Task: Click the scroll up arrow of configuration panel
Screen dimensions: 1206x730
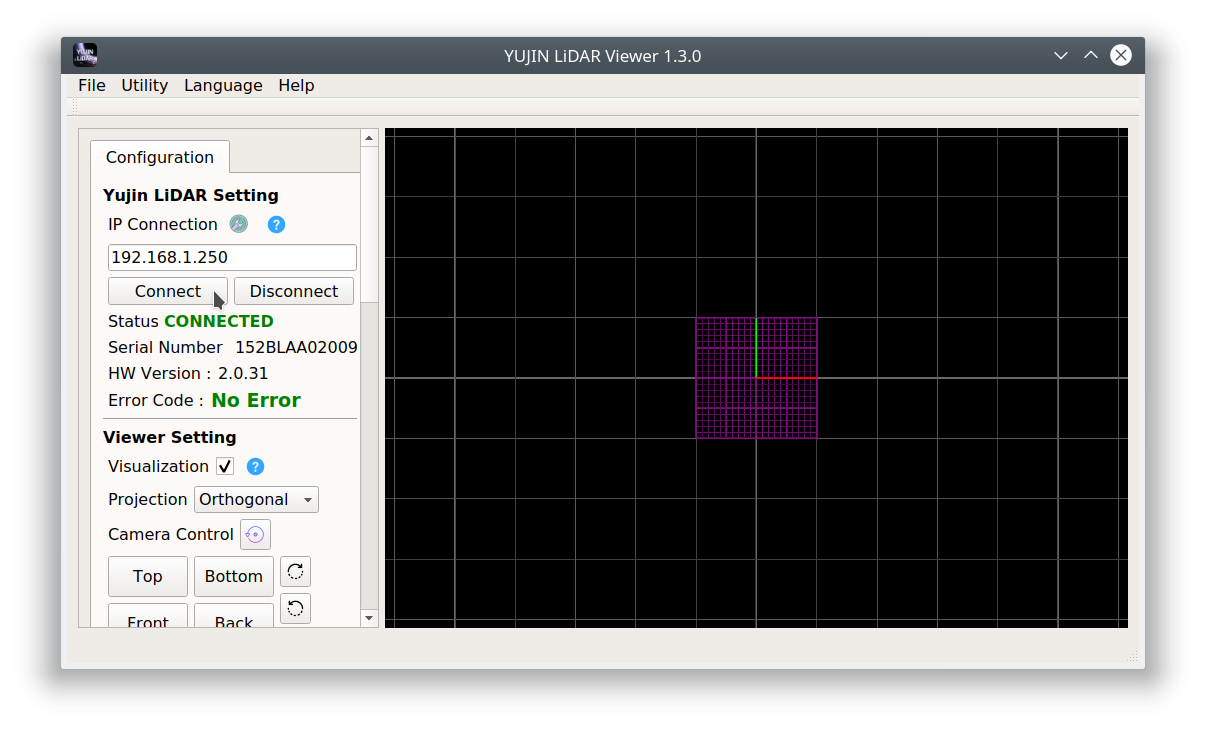Action: tap(370, 138)
